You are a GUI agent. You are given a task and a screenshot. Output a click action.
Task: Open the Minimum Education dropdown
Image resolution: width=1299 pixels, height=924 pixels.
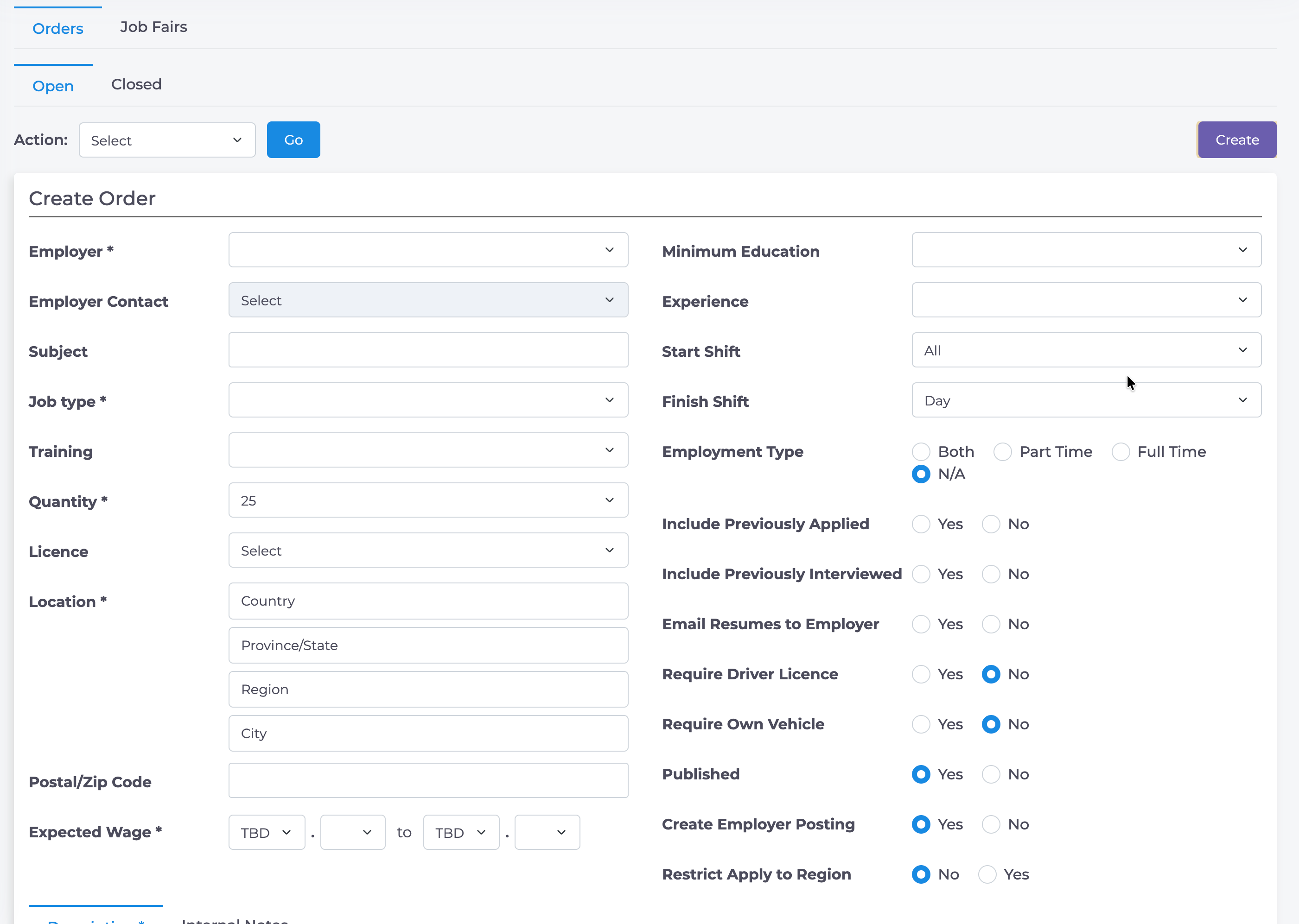(1086, 250)
